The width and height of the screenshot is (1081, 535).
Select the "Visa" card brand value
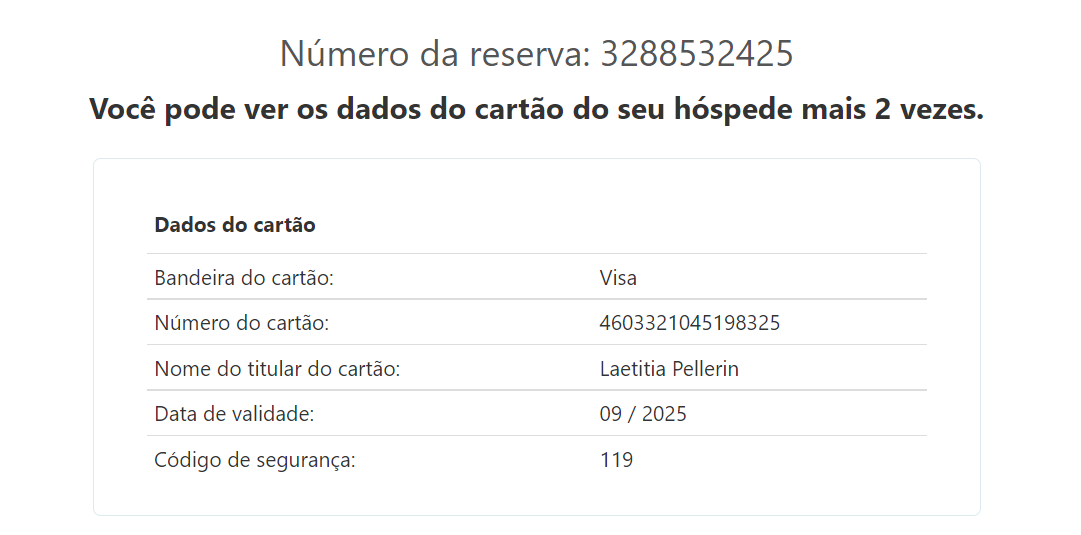(x=618, y=277)
